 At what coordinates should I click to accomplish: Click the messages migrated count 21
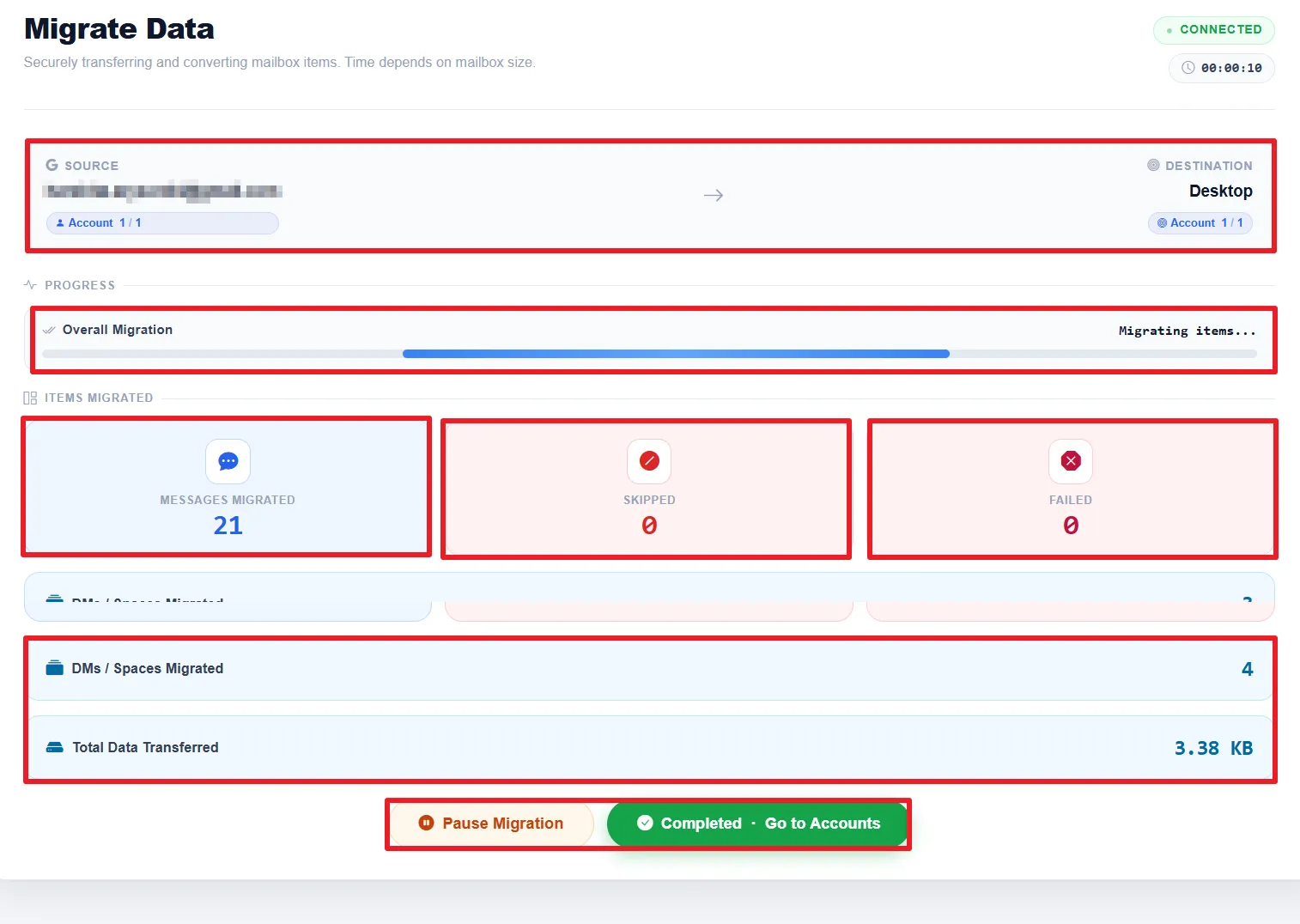[228, 526]
